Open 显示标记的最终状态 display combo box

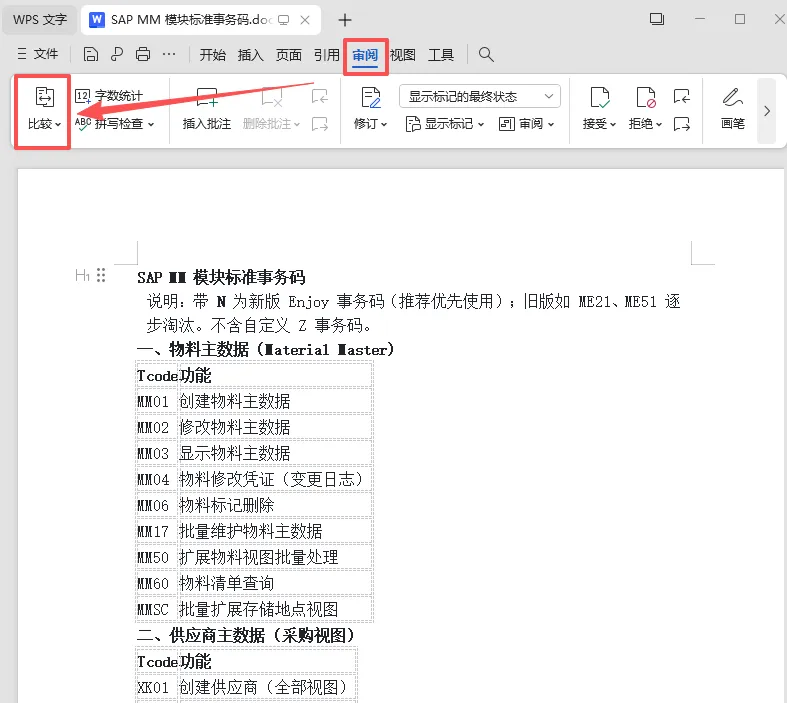480,96
